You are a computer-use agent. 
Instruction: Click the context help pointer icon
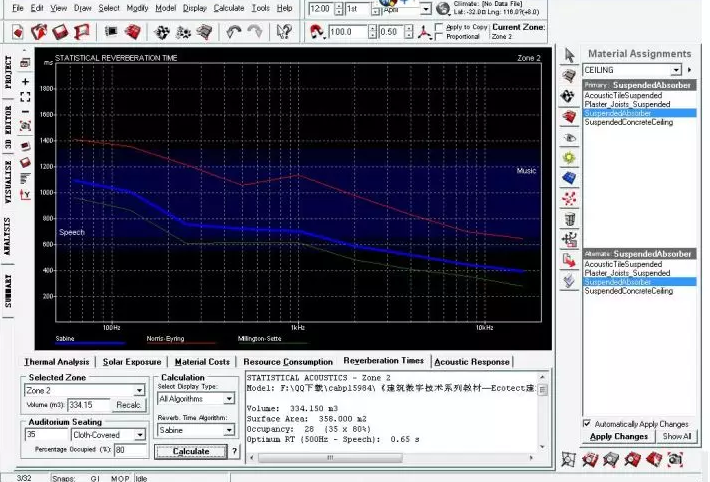pyautogui.click(x=284, y=32)
